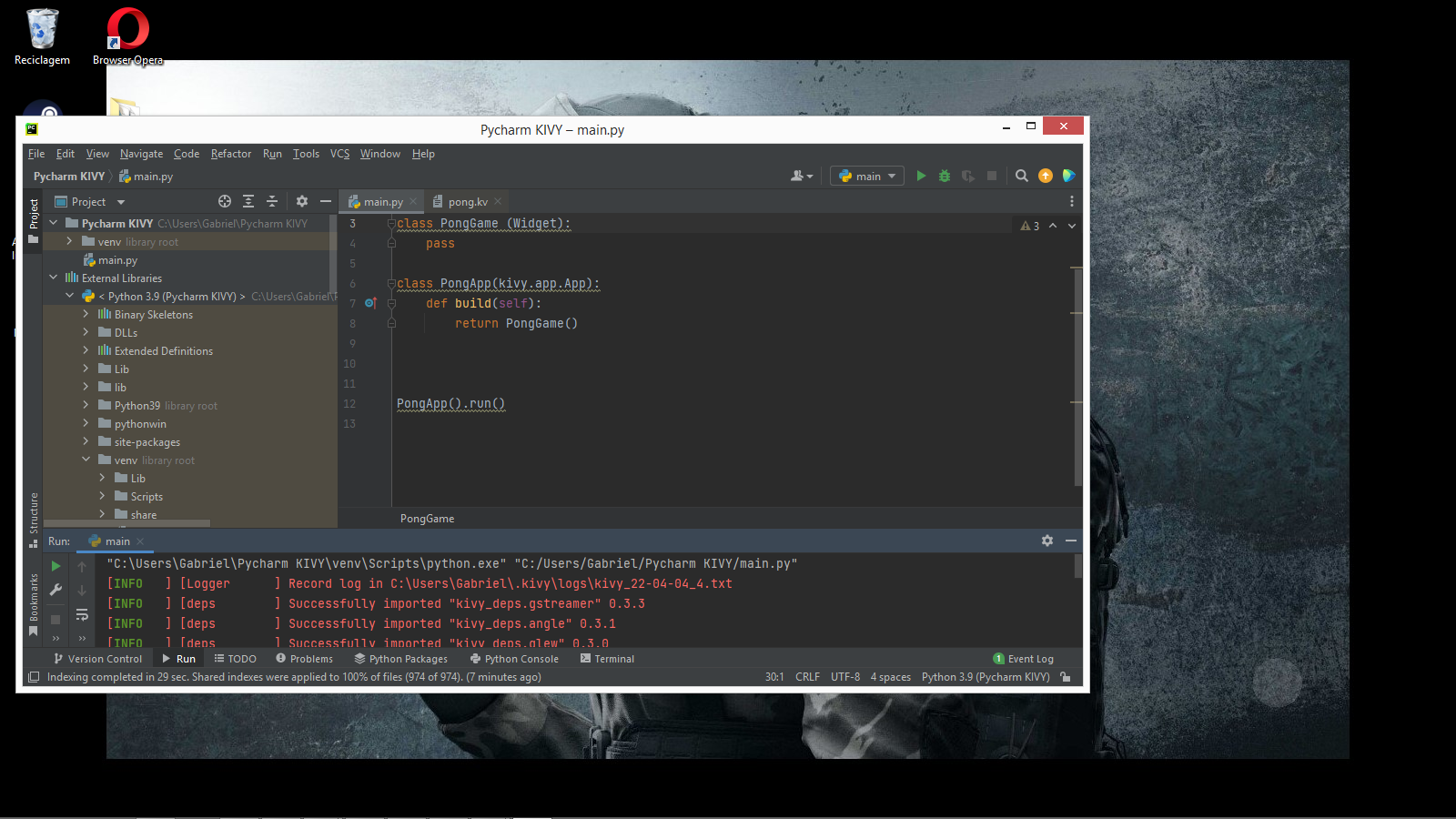Collapse all in Project panel

(x=271, y=201)
